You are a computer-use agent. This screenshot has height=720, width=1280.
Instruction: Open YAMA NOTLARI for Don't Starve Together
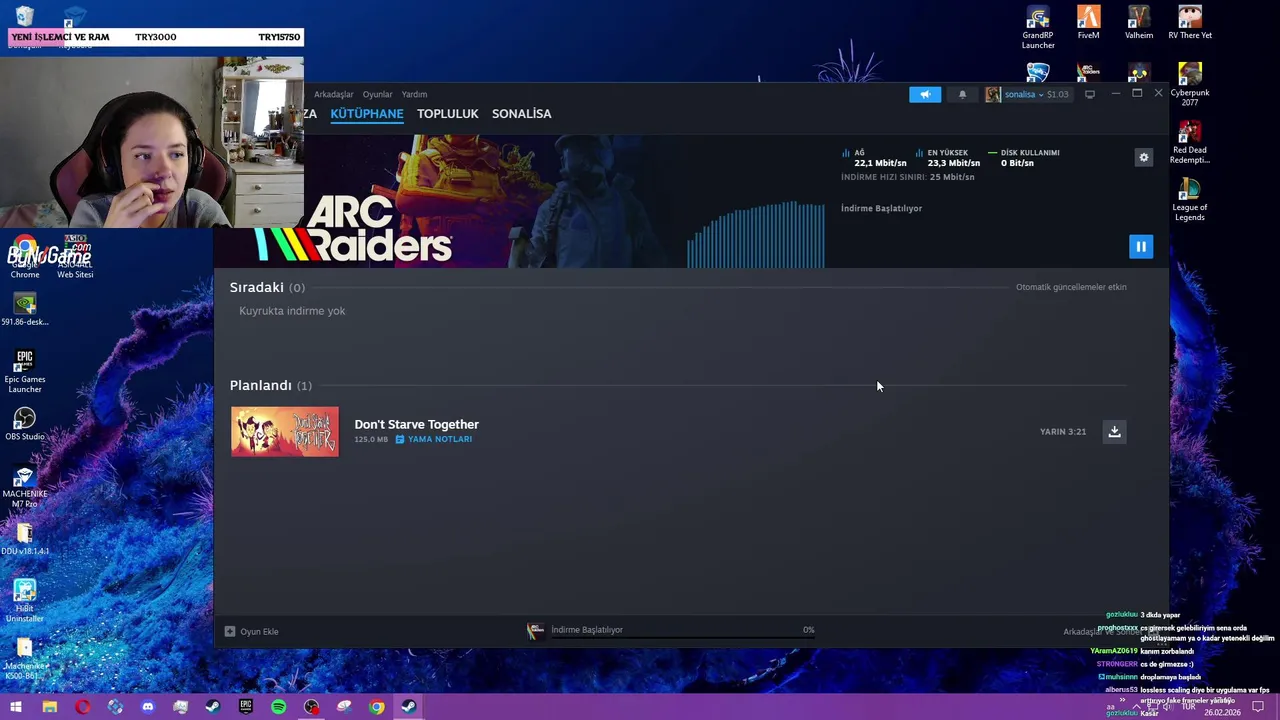point(433,439)
